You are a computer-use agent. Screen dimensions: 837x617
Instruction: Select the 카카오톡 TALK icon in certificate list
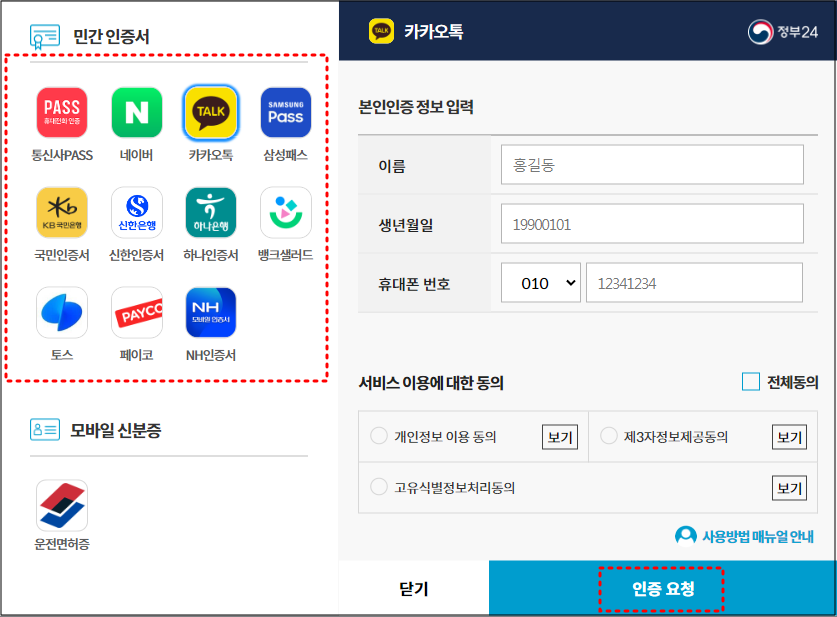[211, 113]
